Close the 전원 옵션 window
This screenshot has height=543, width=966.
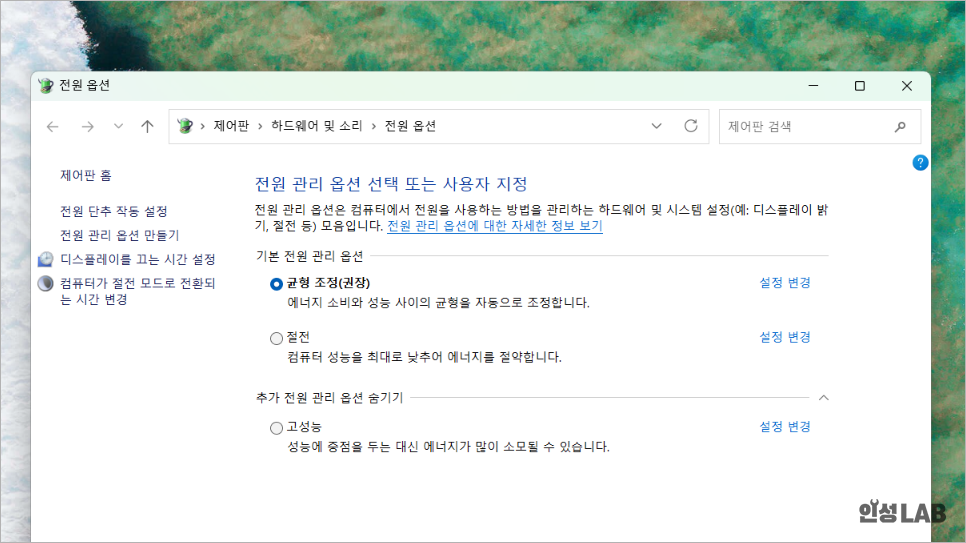point(907,86)
